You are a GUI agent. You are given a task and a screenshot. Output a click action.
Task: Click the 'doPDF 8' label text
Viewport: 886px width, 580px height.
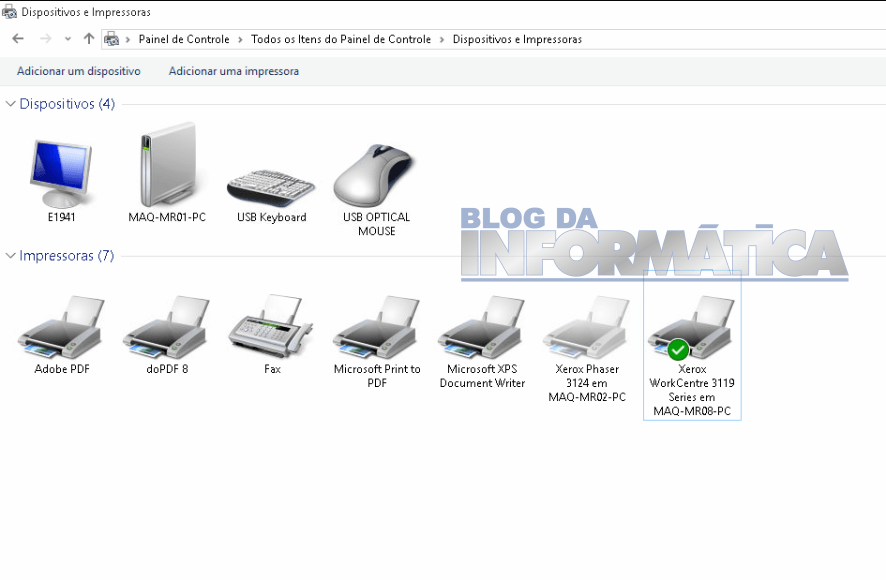pyautogui.click(x=167, y=369)
